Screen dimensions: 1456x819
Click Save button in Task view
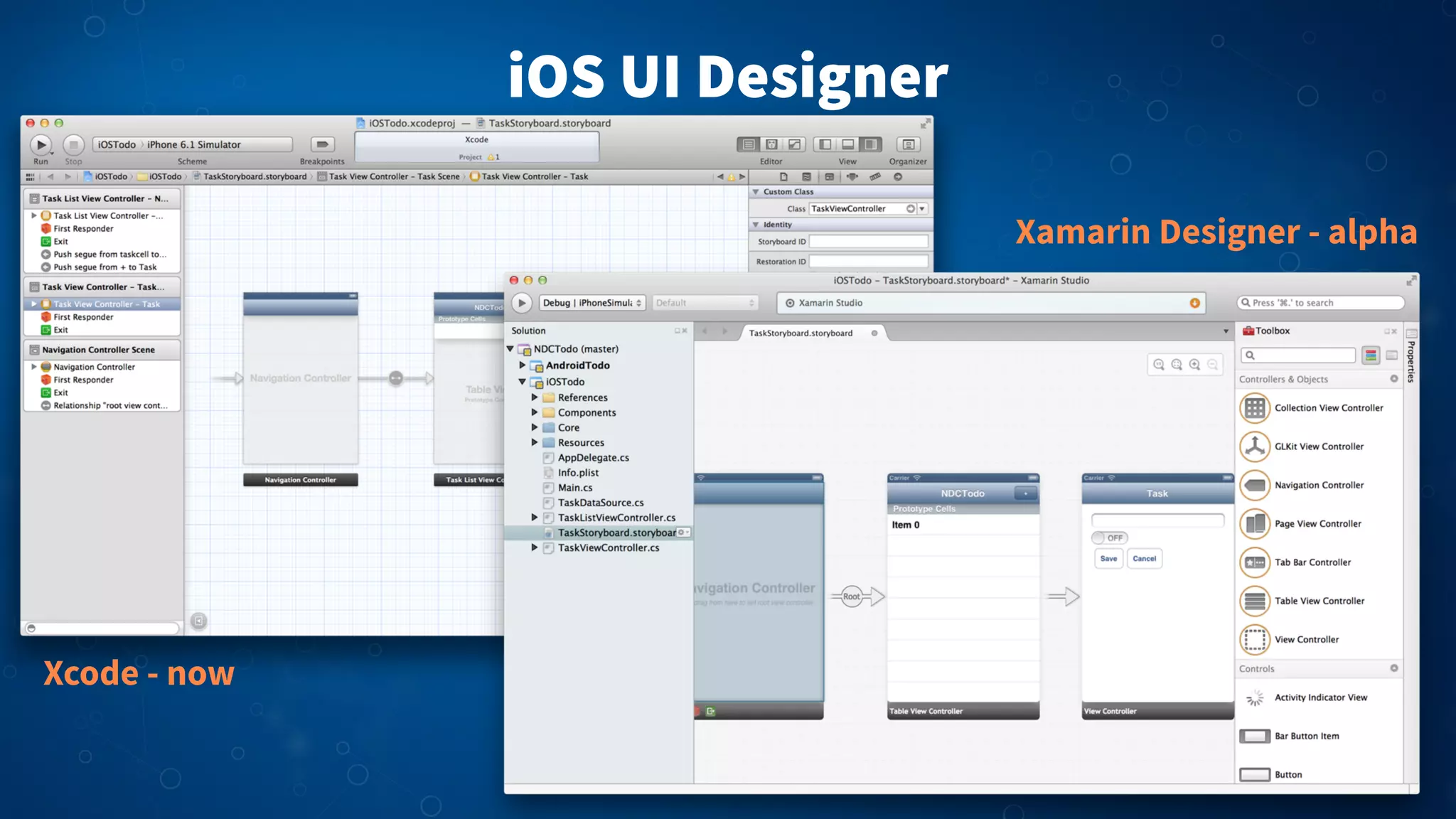click(1108, 559)
